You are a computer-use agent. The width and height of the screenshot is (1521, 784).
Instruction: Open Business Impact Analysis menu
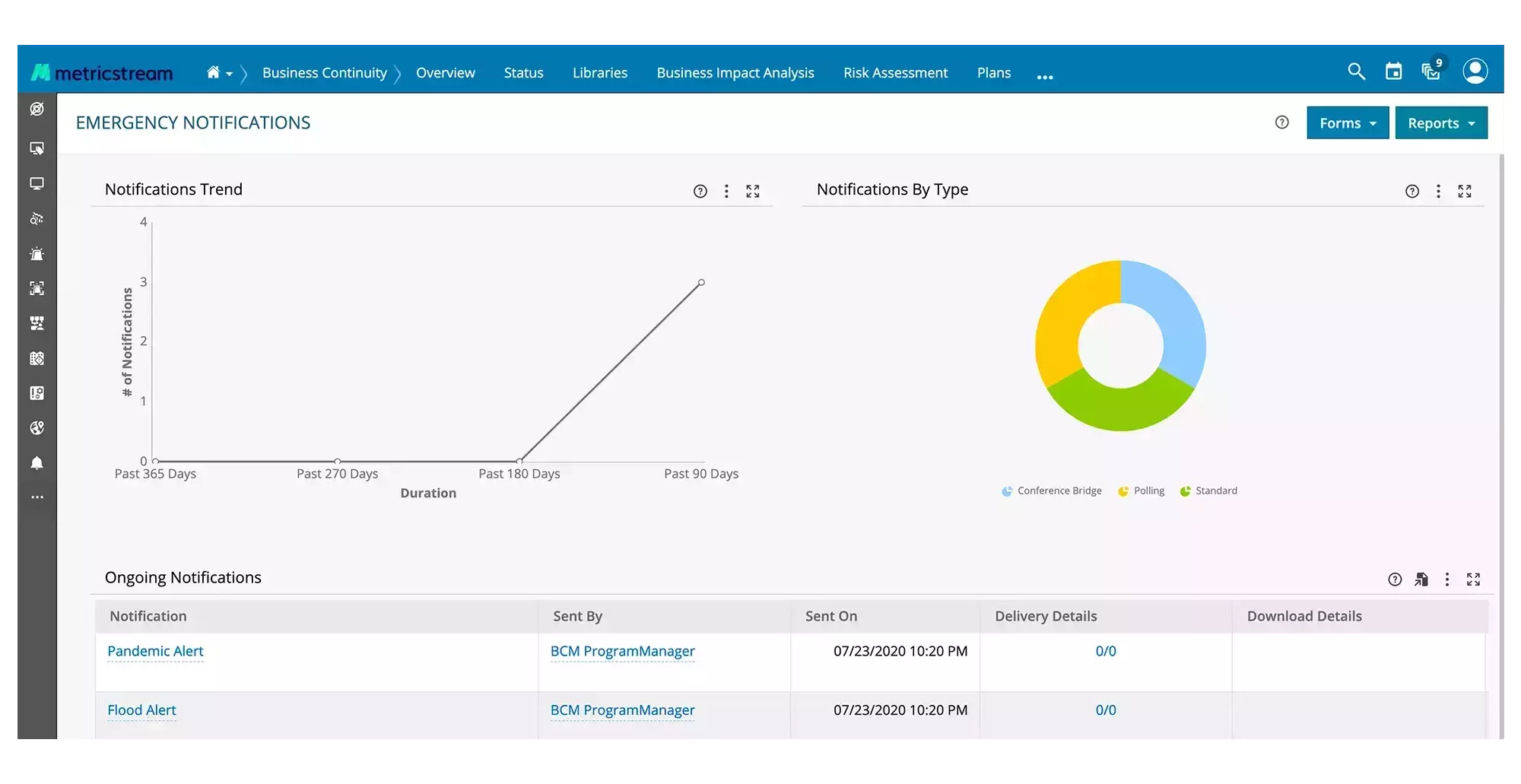pyautogui.click(x=735, y=73)
